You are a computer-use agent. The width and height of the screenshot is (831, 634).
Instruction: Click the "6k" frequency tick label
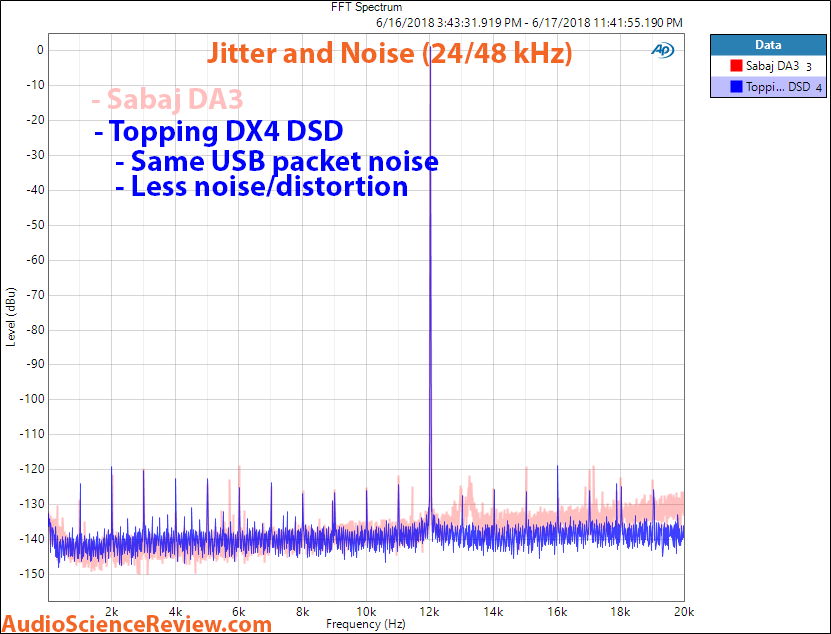tap(239, 612)
